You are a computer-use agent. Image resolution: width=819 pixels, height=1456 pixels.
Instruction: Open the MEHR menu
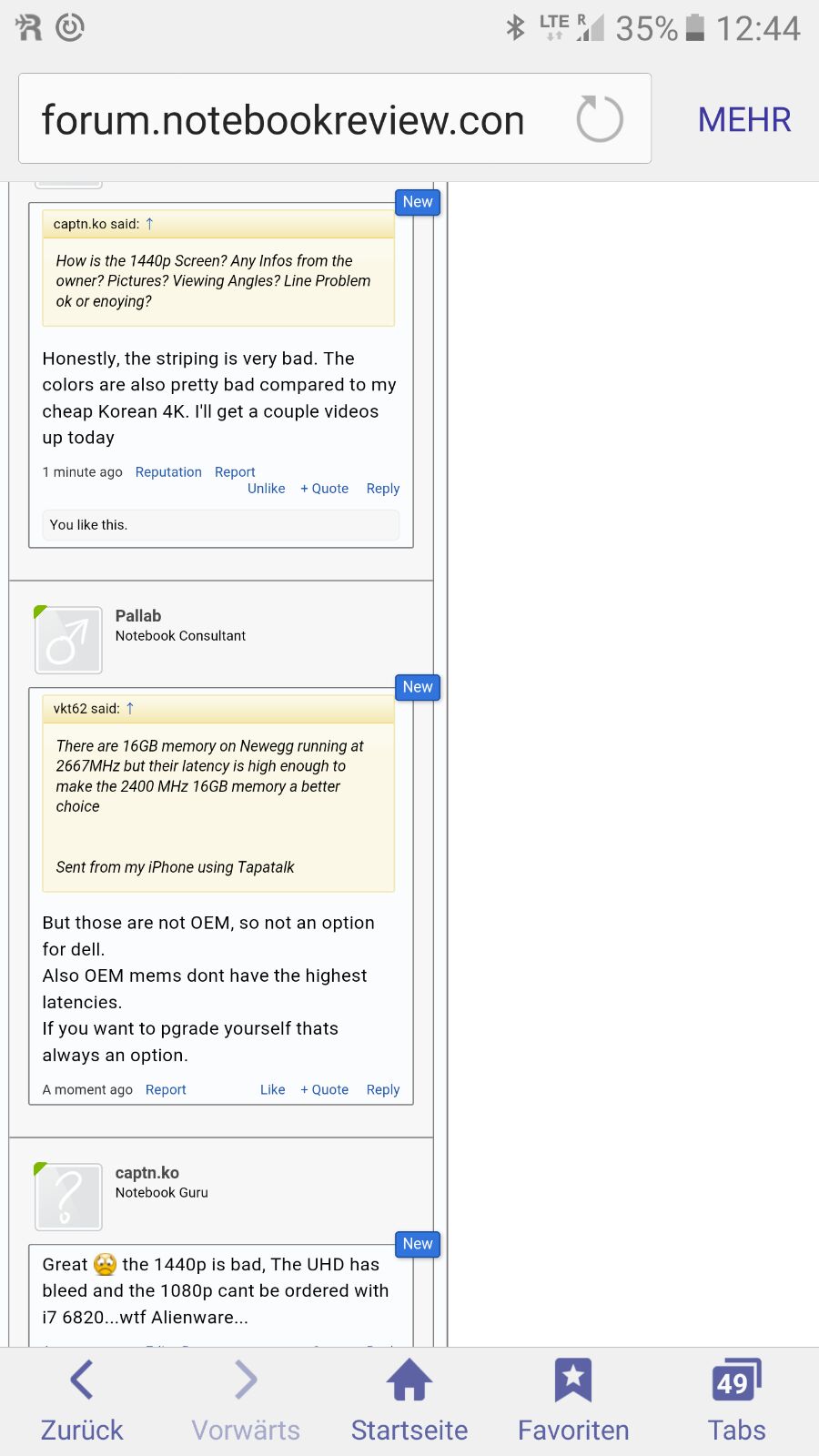click(x=744, y=119)
